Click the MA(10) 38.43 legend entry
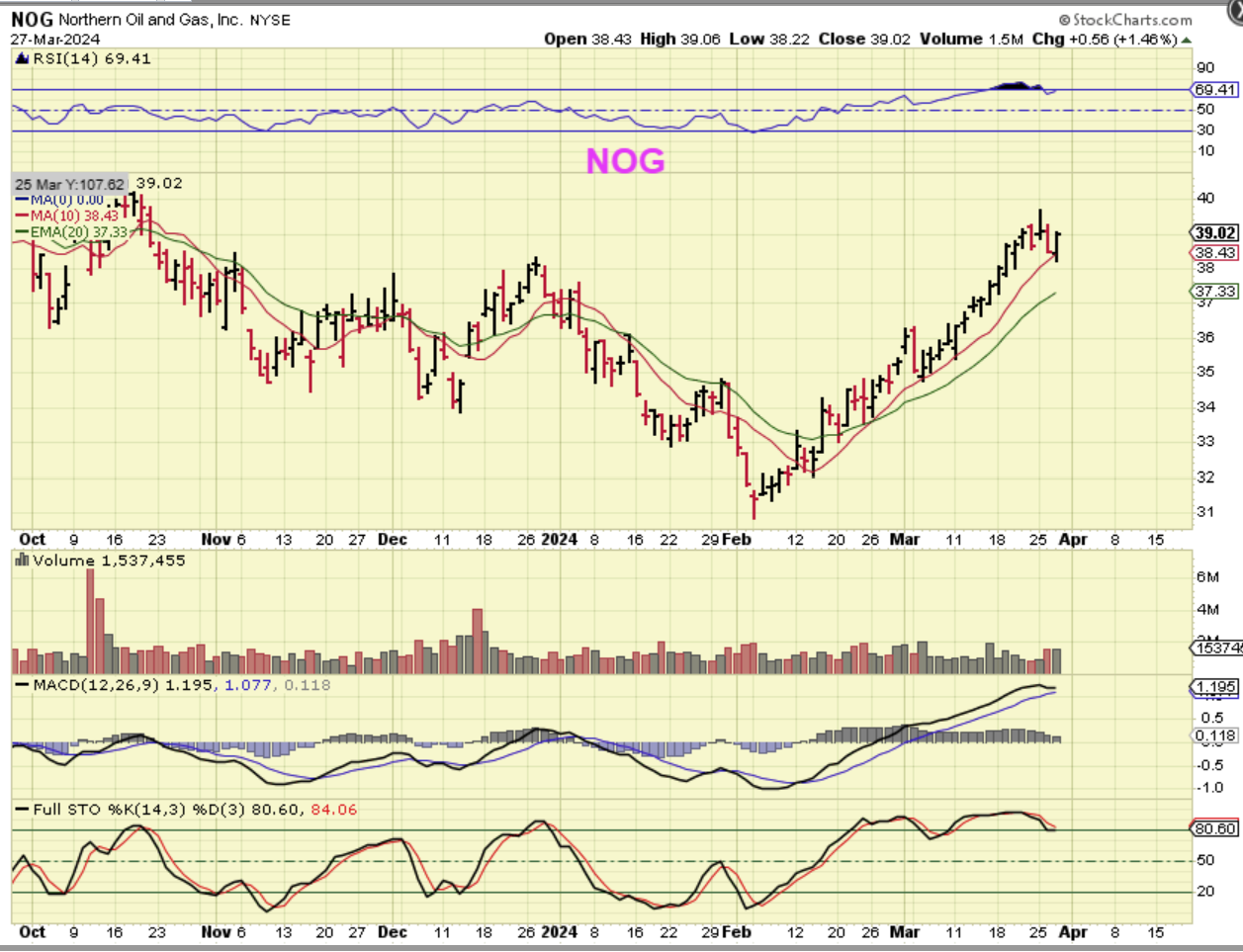Screen dimensions: 1243x952 pos(74,216)
